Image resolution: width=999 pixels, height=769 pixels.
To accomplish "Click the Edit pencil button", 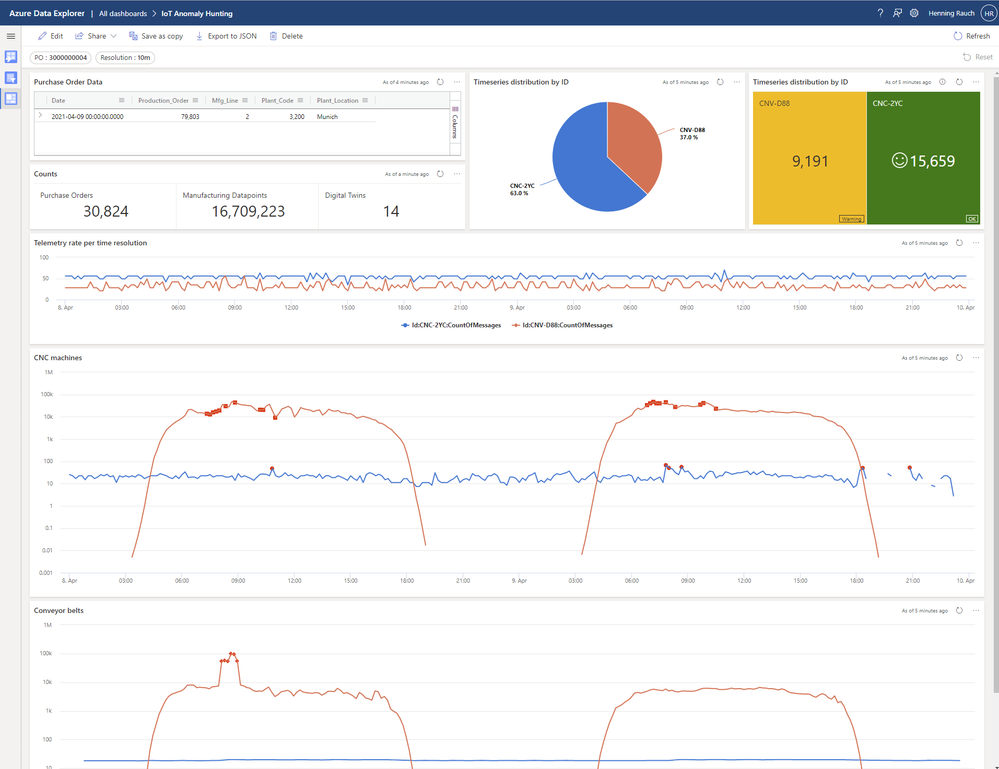I will pos(50,36).
